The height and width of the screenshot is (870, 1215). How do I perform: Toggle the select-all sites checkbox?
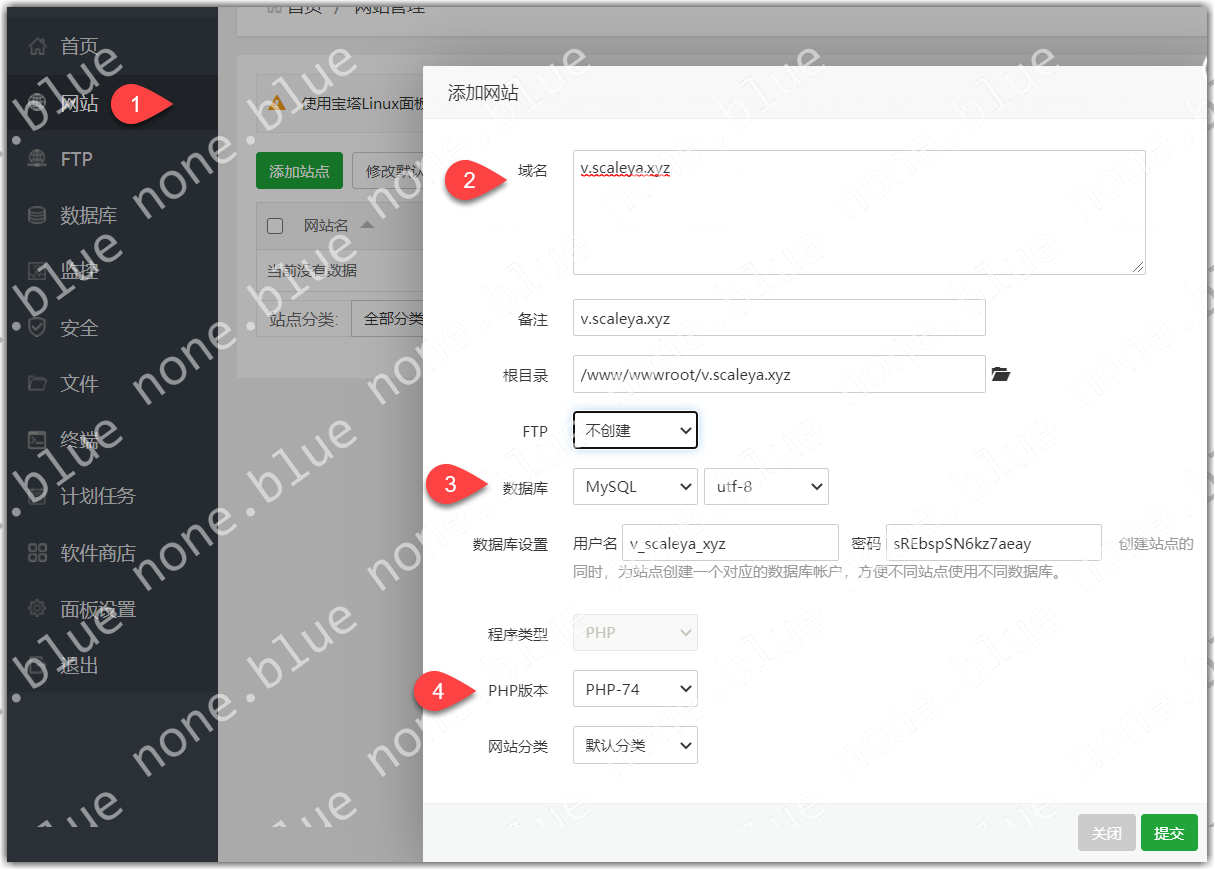[x=275, y=226]
